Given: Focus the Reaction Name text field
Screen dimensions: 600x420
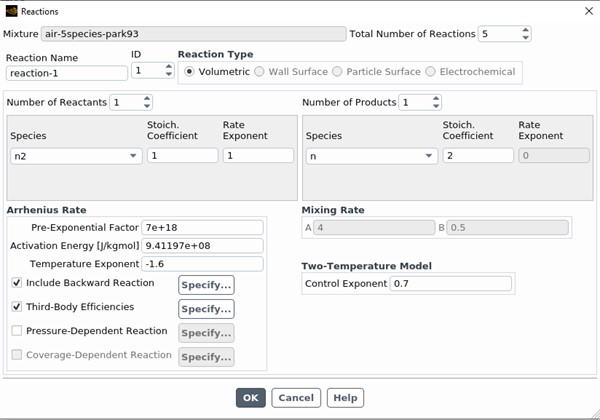Looking at the screenshot, I should pyautogui.click(x=67, y=73).
